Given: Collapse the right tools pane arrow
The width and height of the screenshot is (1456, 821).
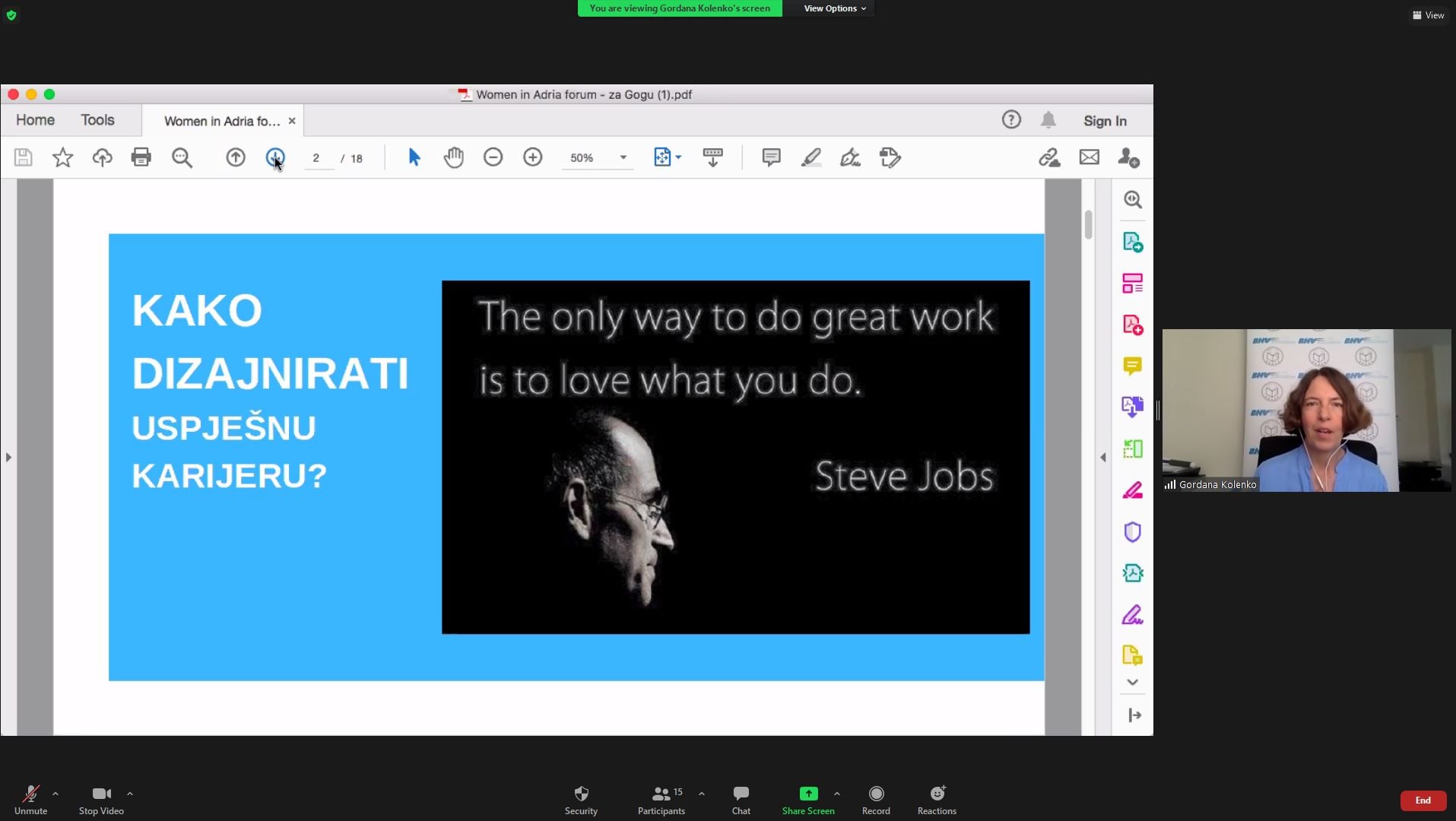Looking at the screenshot, I should tap(1103, 457).
